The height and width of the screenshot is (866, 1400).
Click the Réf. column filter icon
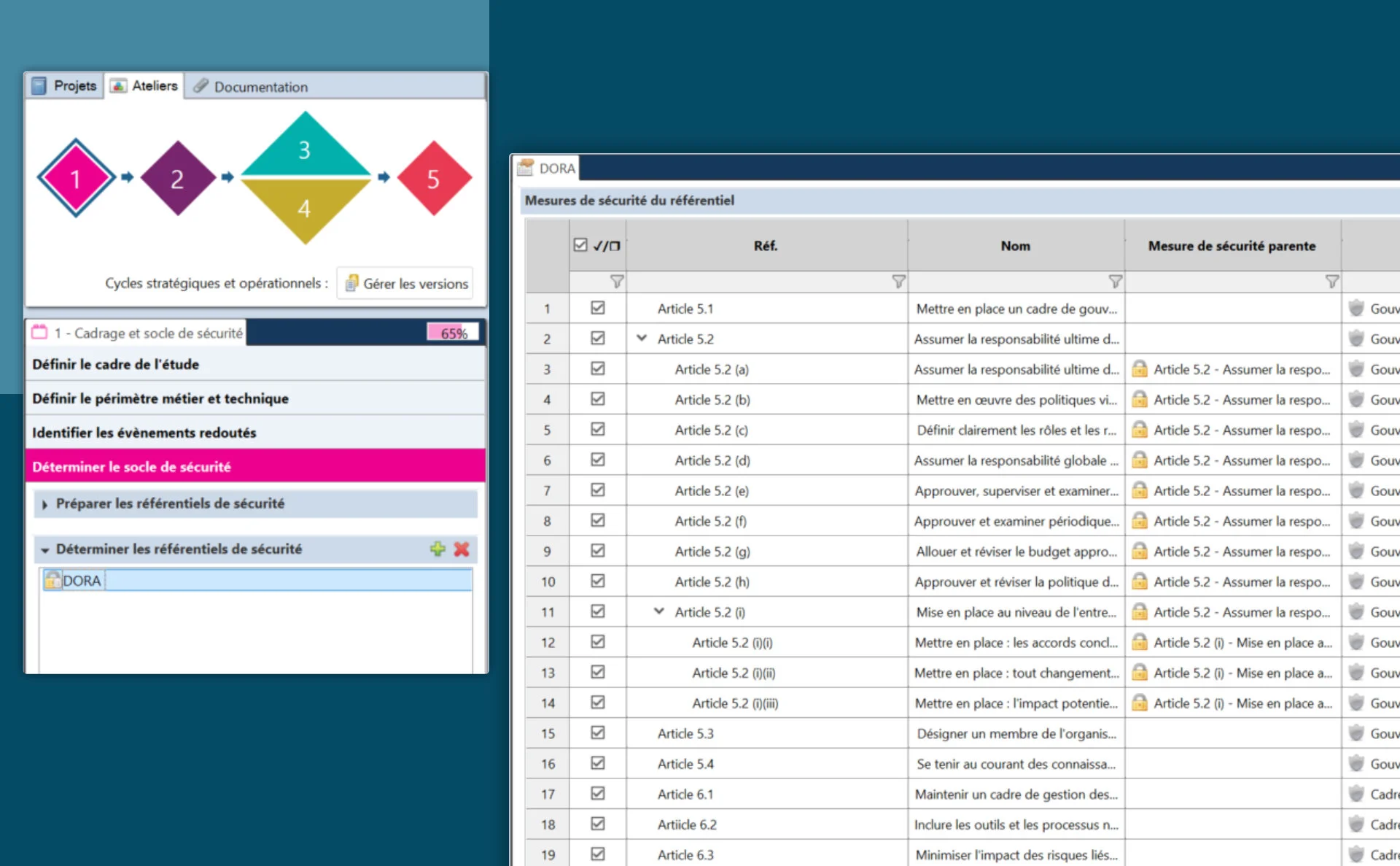tap(898, 282)
